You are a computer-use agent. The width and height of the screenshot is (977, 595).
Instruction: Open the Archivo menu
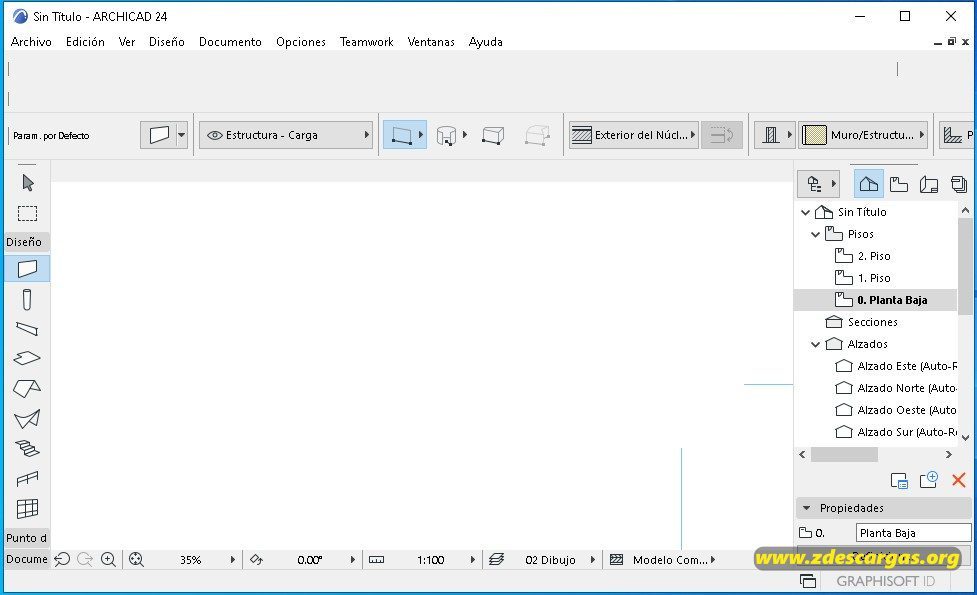click(x=31, y=42)
